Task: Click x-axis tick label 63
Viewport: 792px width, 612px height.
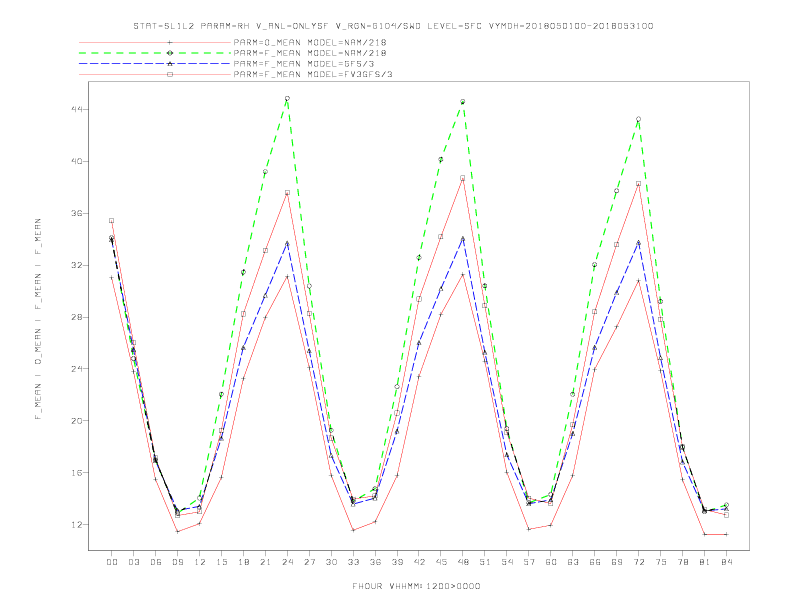Action: click(573, 562)
